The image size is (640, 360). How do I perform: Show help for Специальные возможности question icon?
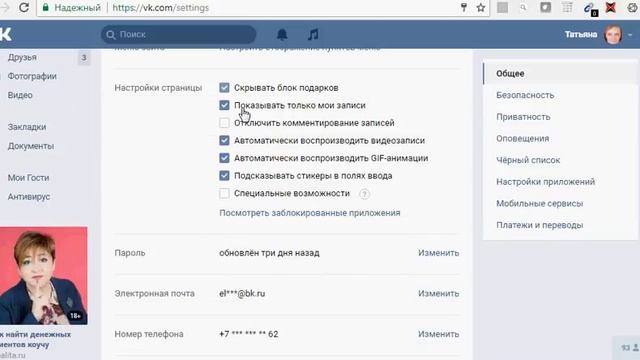coord(364,194)
